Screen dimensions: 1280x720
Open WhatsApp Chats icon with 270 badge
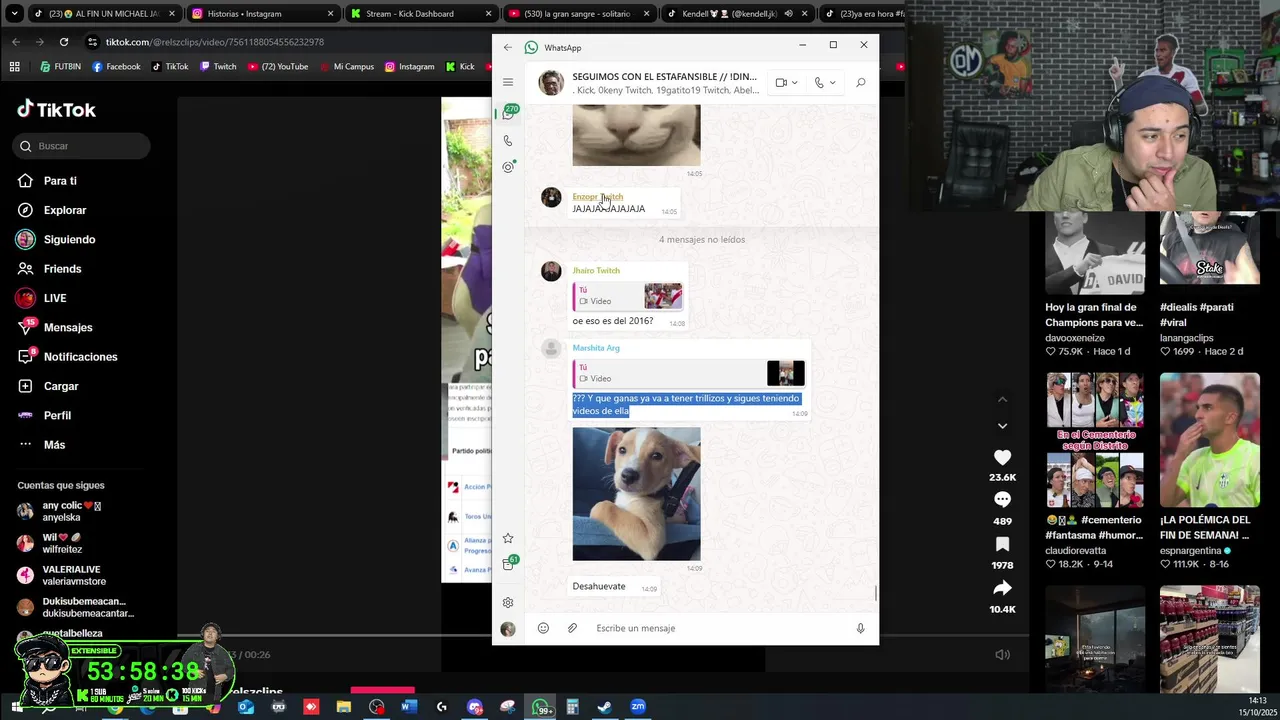point(509,113)
